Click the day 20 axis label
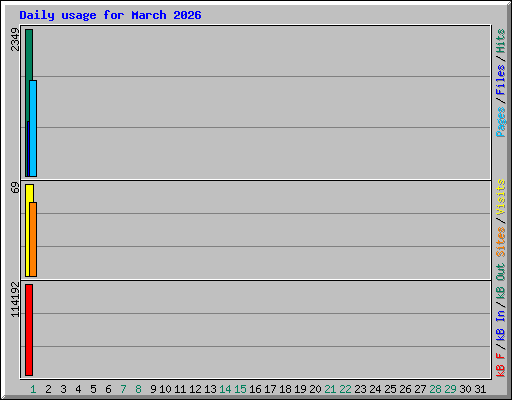Screen dimensions: 512x400 [315, 389]
